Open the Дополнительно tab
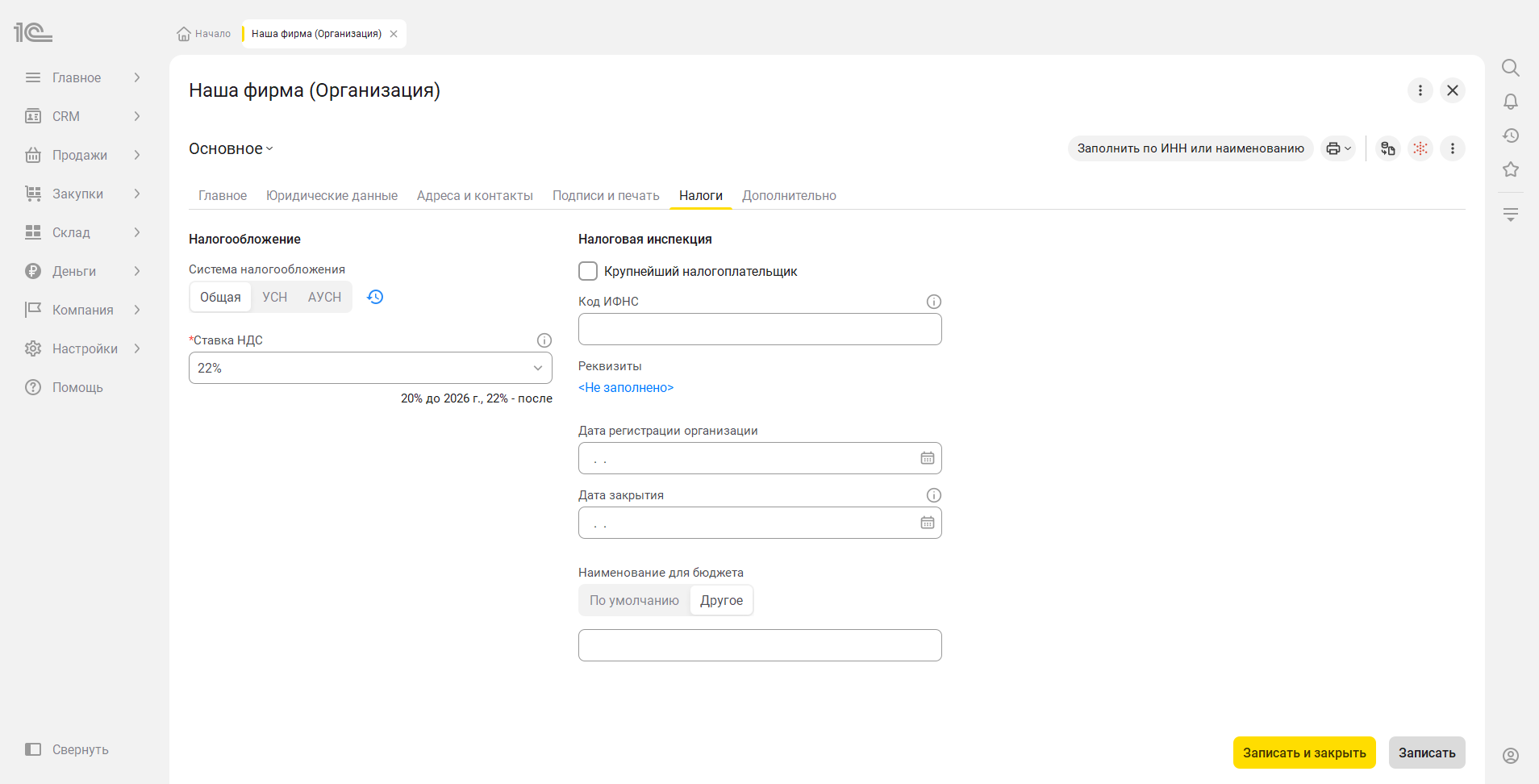 click(789, 195)
